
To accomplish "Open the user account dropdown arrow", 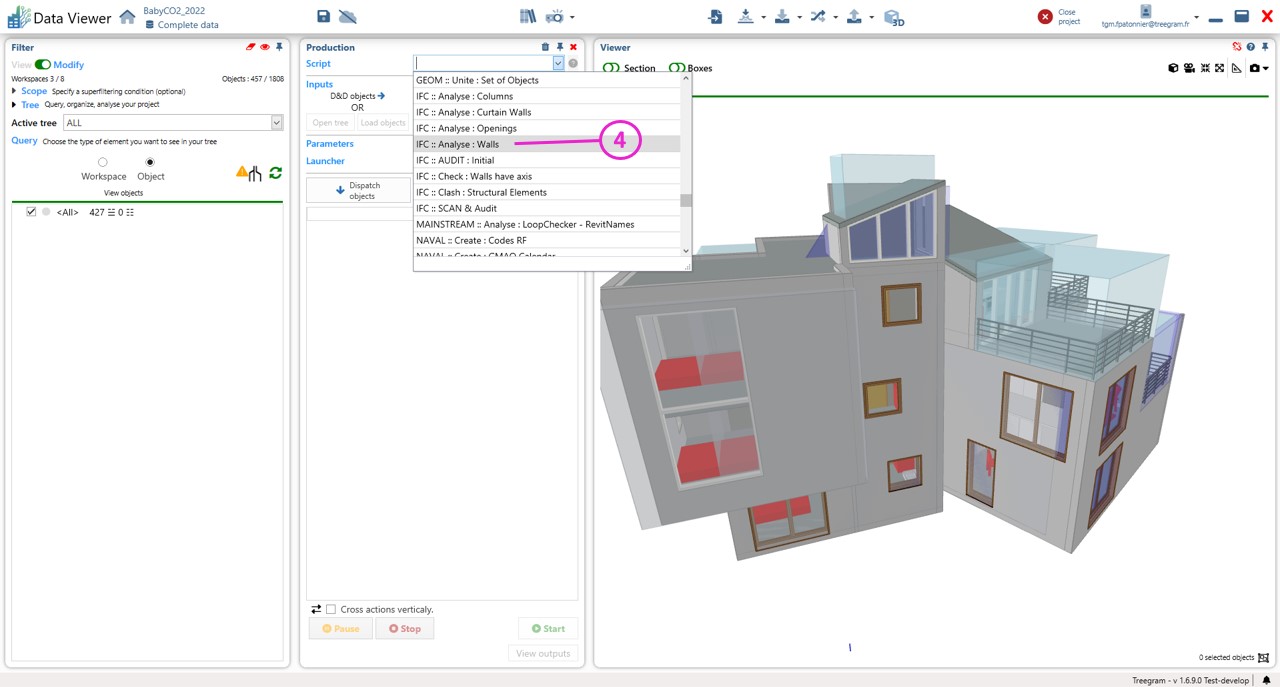I will click(1196, 17).
